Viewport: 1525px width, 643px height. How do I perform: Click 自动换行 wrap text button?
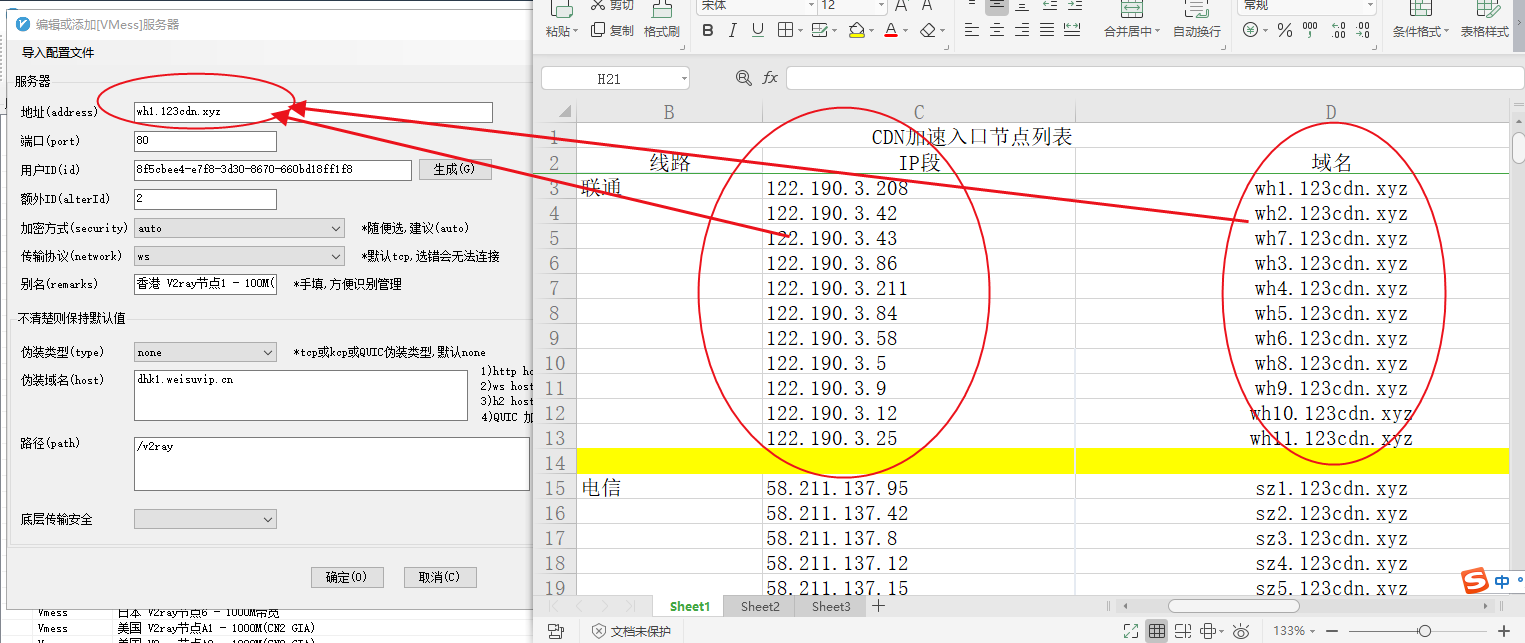pyautogui.click(x=1196, y=20)
